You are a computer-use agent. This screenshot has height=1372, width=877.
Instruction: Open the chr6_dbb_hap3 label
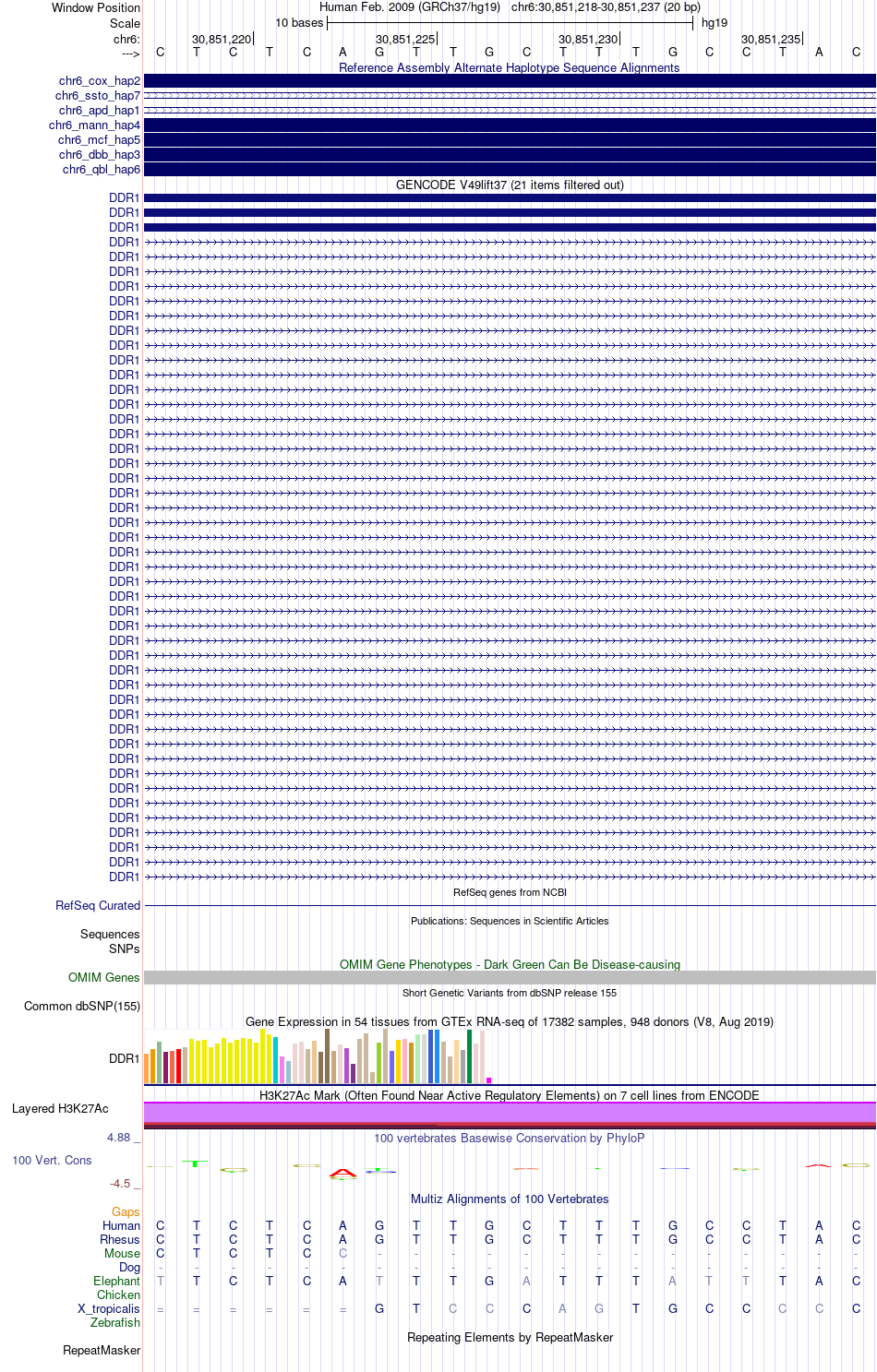100,155
